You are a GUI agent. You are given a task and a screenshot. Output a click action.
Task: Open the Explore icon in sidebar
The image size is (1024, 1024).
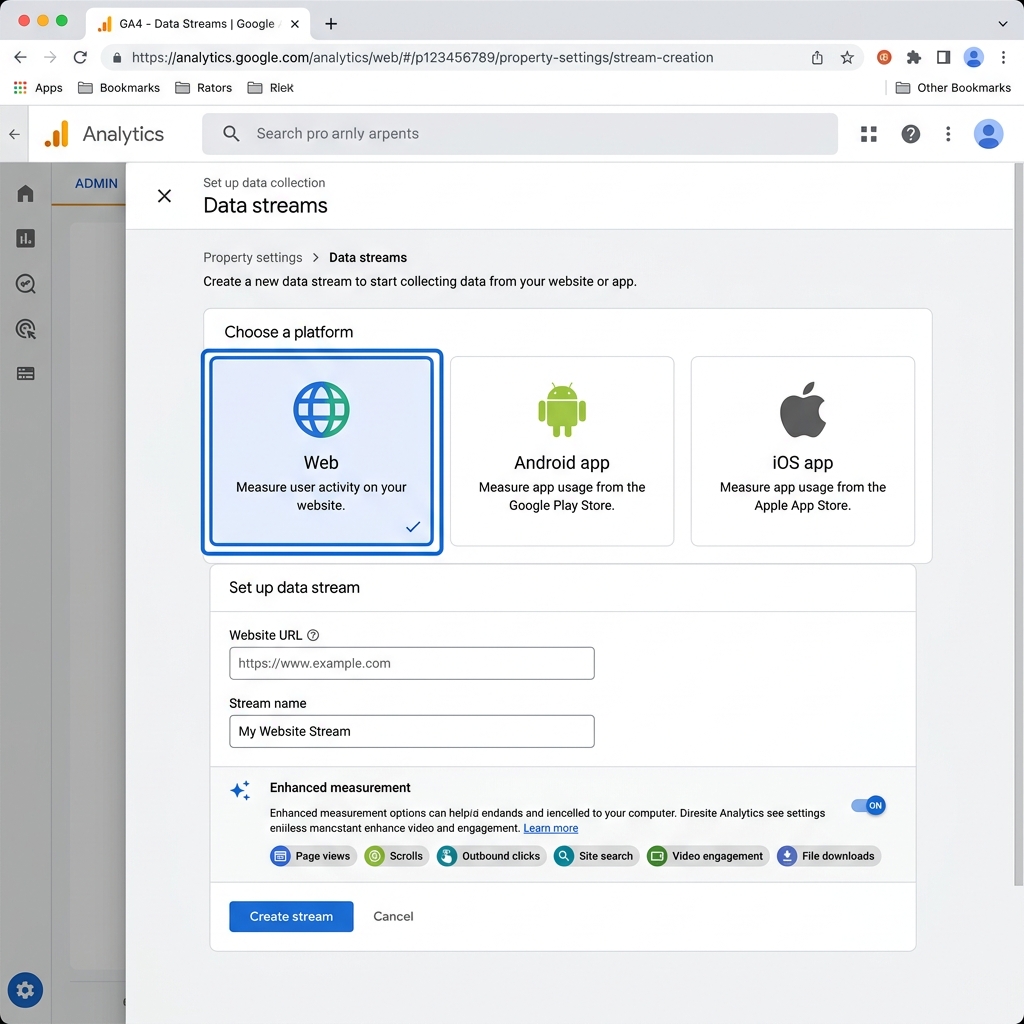pyautogui.click(x=25, y=283)
